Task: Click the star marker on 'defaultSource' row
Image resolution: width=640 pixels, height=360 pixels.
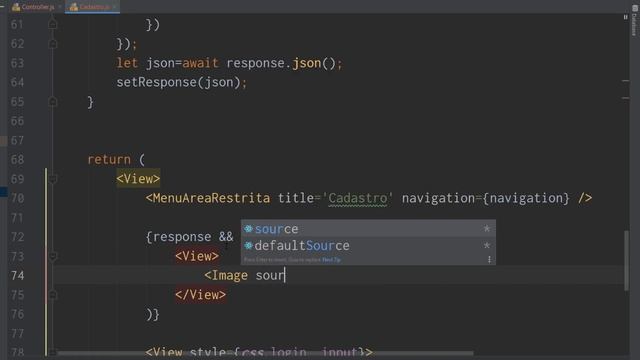Action: pyautogui.click(x=487, y=246)
